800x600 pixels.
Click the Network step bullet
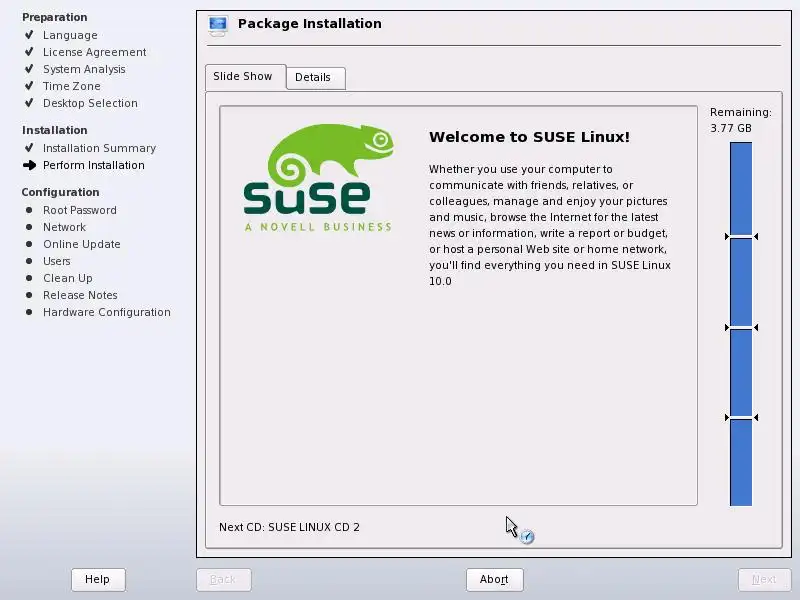pyautogui.click(x=29, y=227)
